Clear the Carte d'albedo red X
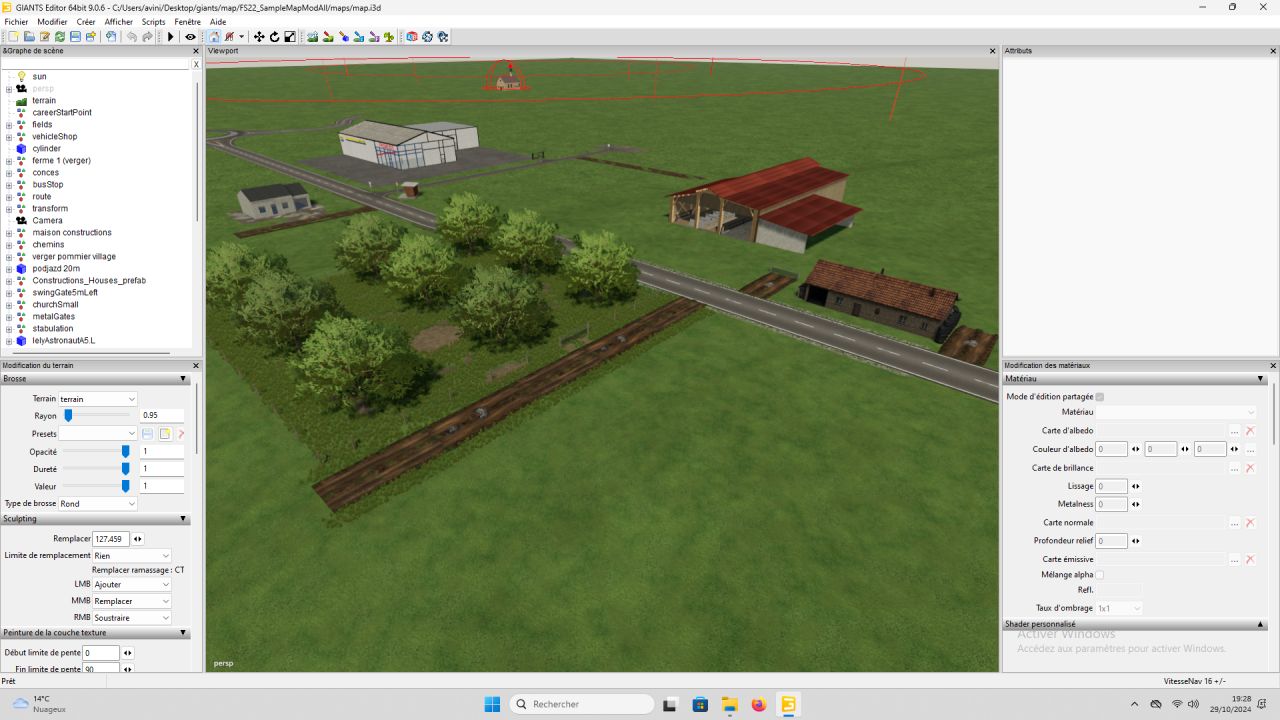1280x720 pixels. 1250,431
